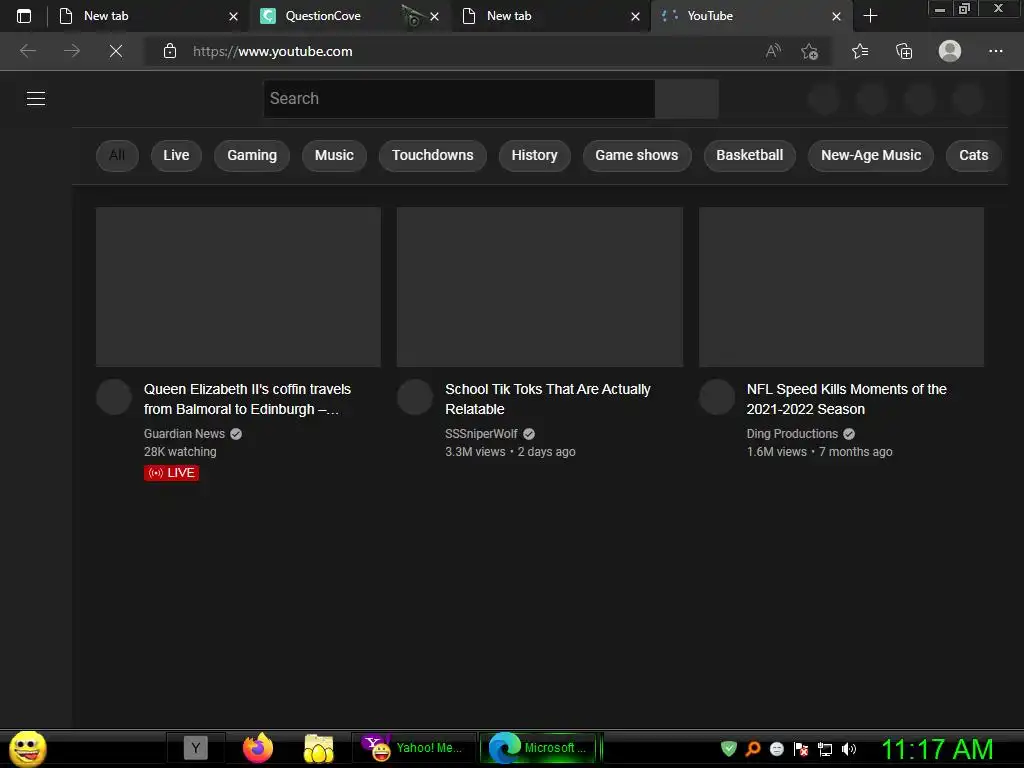The height and width of the screenshot is (768, 1024).
Task: Select the Game shows chip
Action: 637,155
